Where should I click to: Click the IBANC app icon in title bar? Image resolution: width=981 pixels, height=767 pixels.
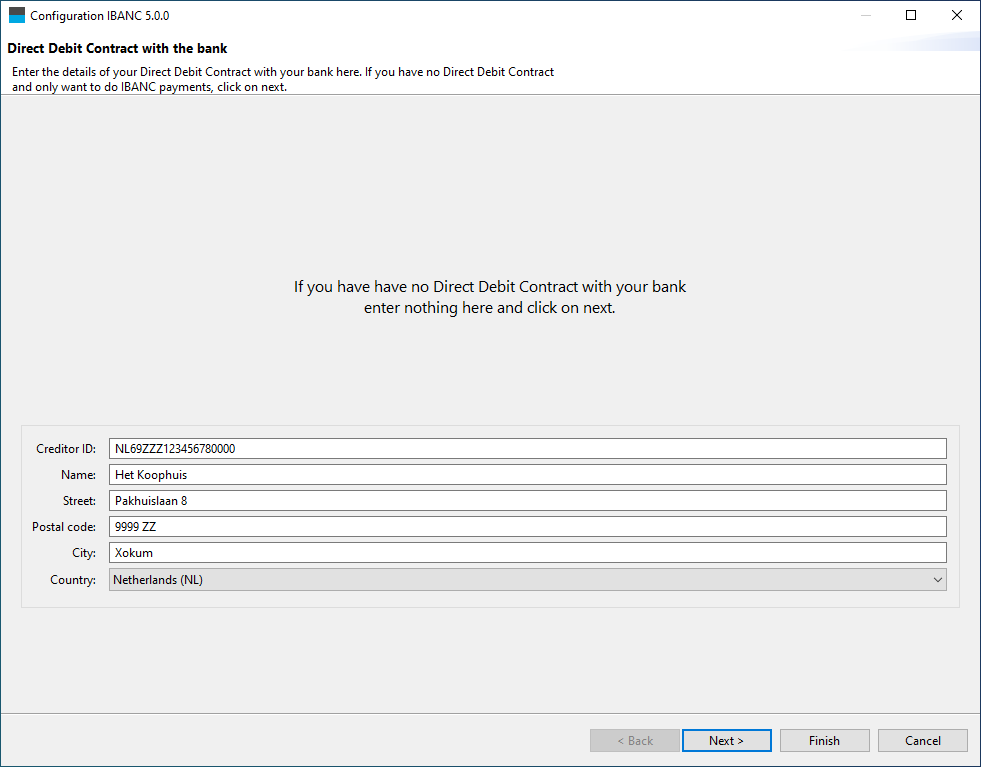click(x=16, y=15)
